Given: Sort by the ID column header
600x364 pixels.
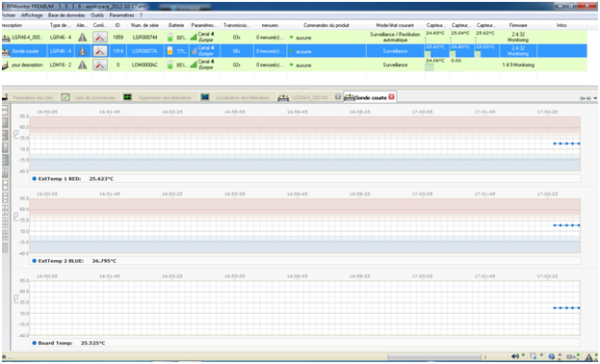Looking at the screenshot, I should pos(118,25).
